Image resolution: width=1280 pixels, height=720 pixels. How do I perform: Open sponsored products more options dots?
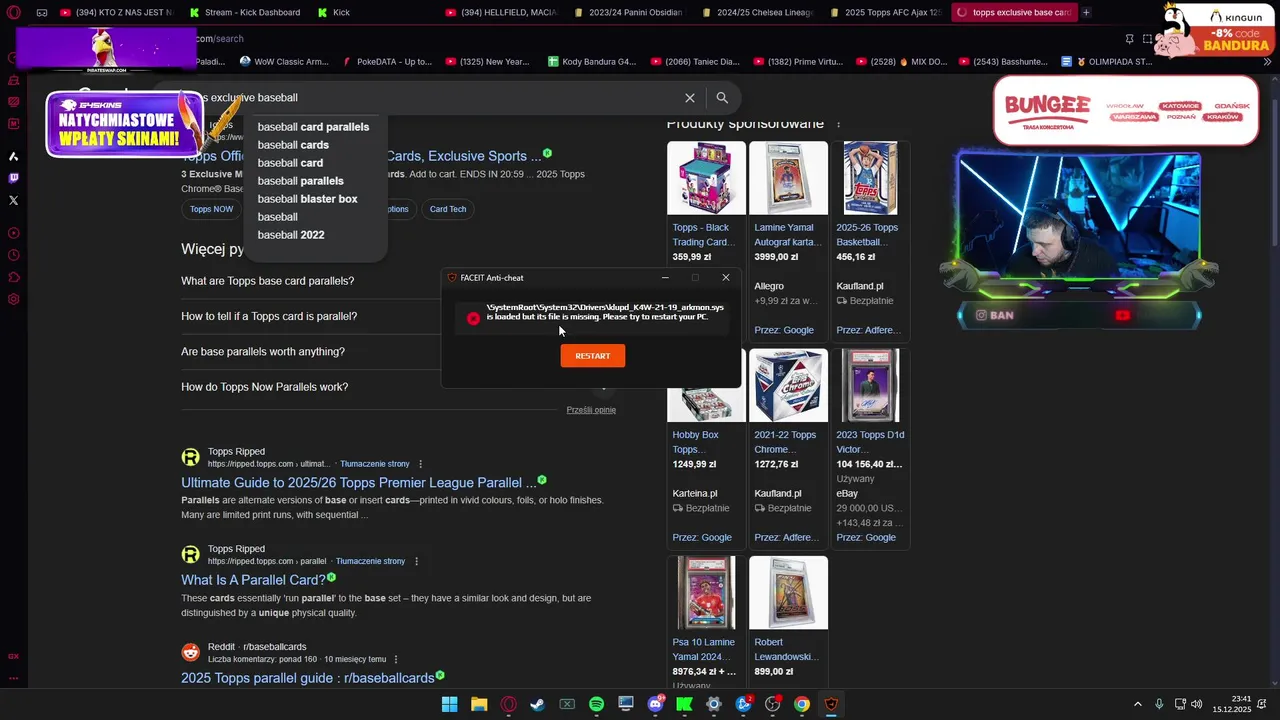838,124
